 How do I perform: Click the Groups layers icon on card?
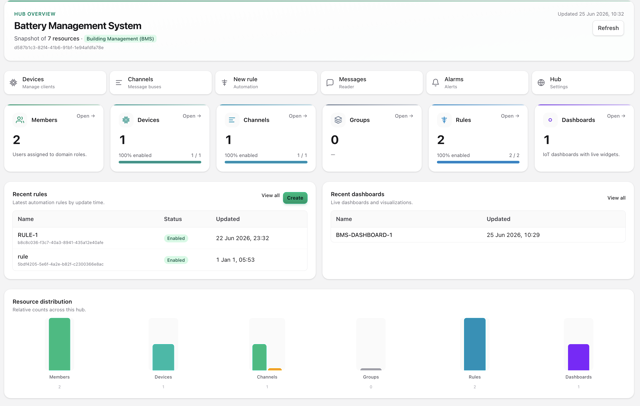(338, 120)
